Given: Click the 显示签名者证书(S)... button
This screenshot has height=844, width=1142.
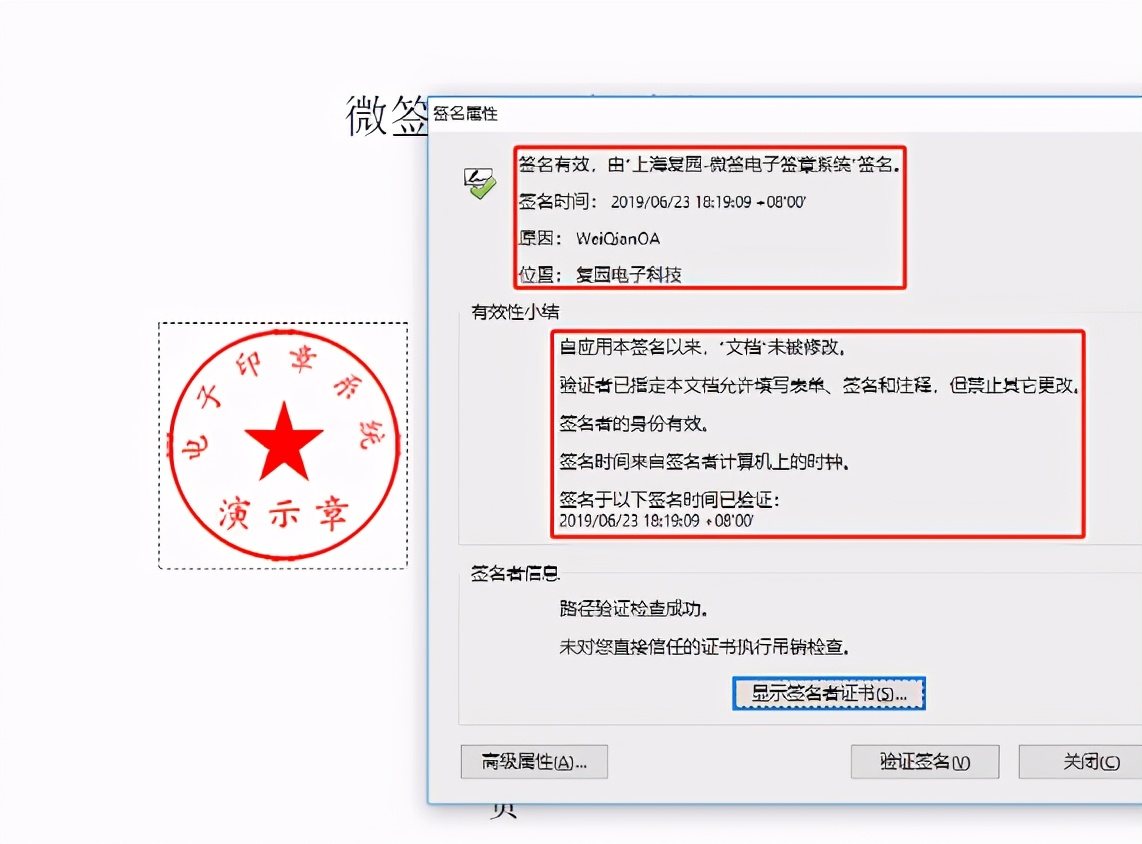Looking at the screenshot, I should [829, 693].
